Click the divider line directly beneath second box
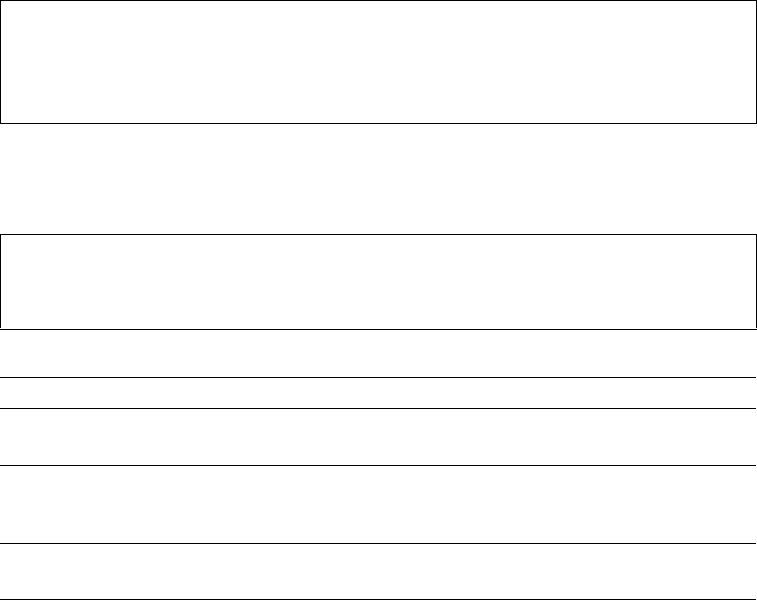 pos(378,330)
